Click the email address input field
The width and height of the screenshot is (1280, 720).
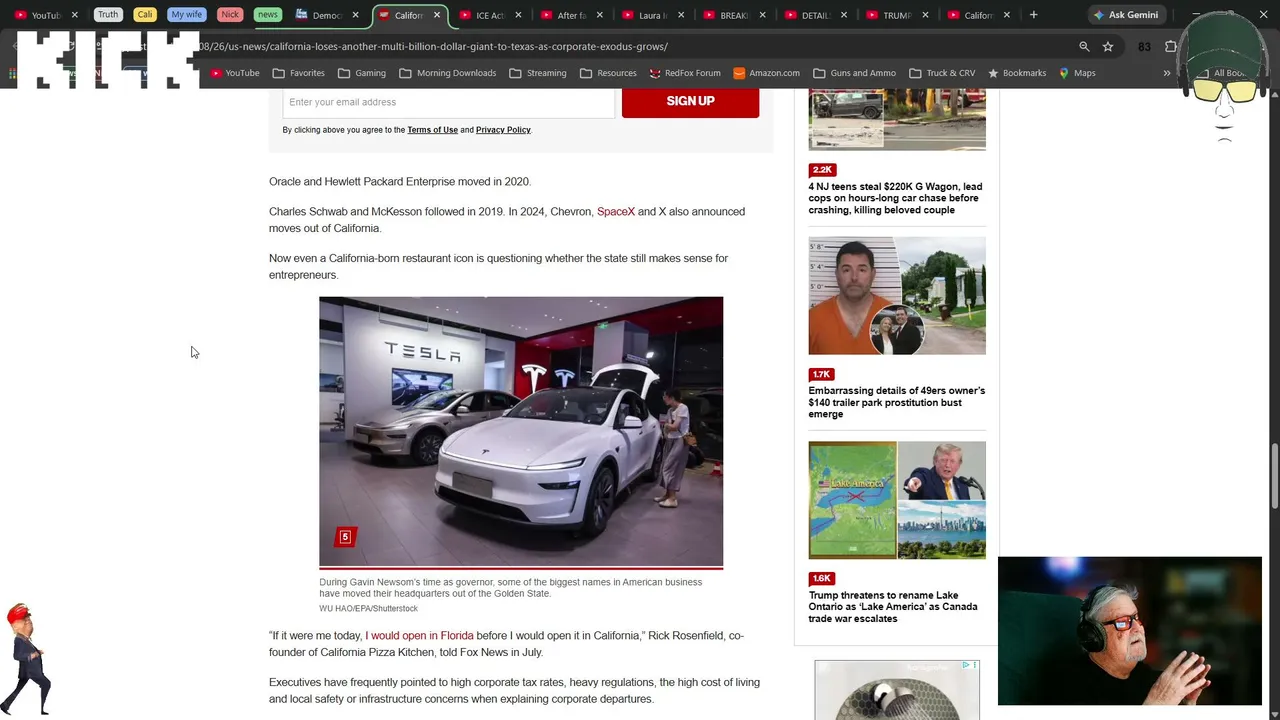tap(449, 102)
